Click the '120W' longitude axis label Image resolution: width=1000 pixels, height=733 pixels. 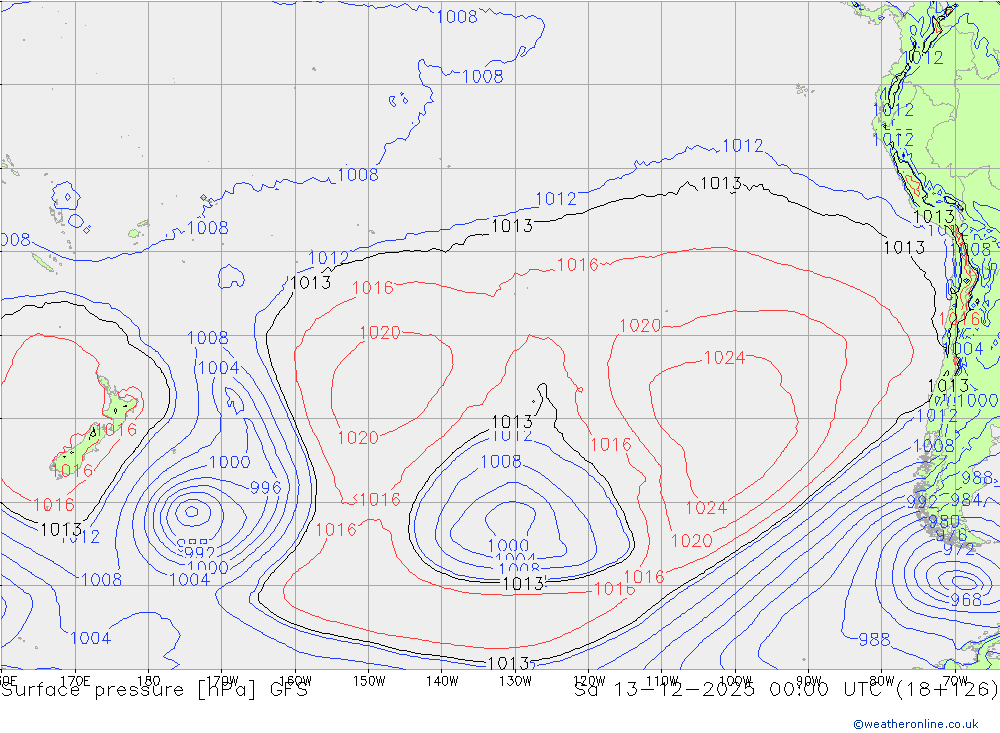click(x=589, y=681)
